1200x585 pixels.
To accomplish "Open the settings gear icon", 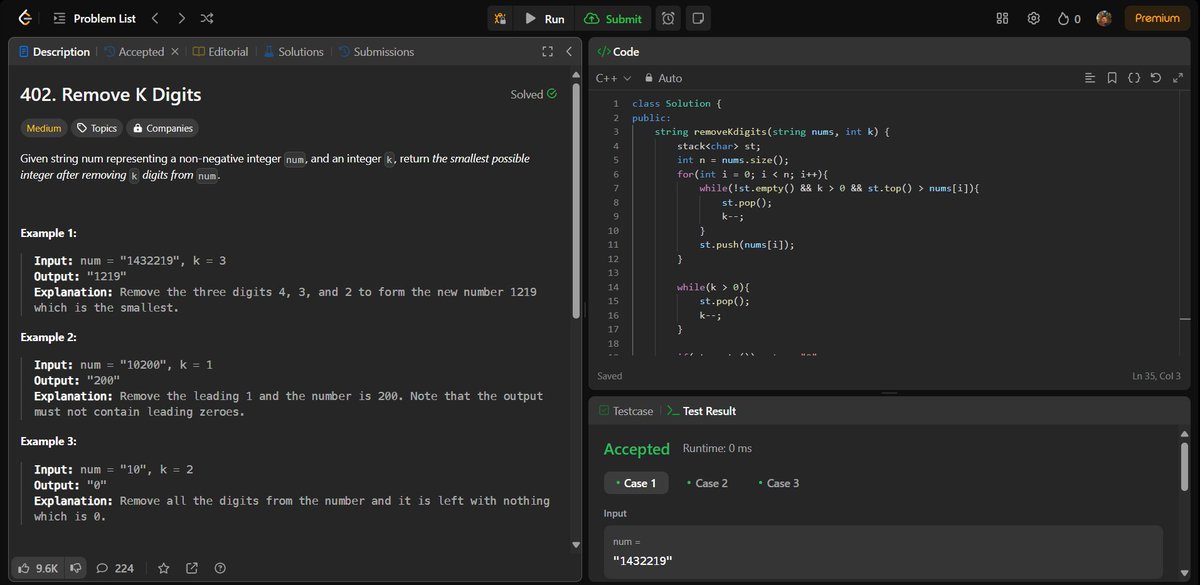I will click(x=1034, y=18).
